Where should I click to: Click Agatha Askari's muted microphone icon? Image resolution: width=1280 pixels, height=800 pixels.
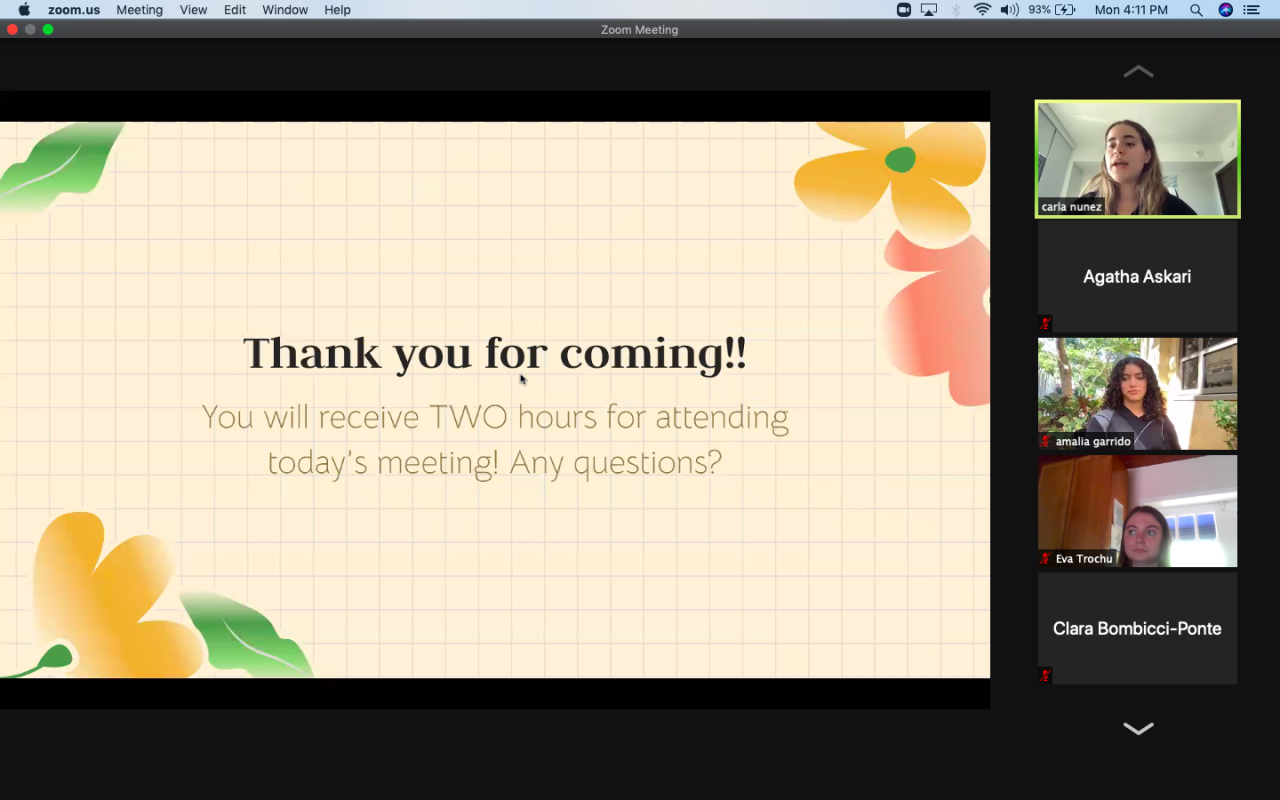click(1045, 324)
